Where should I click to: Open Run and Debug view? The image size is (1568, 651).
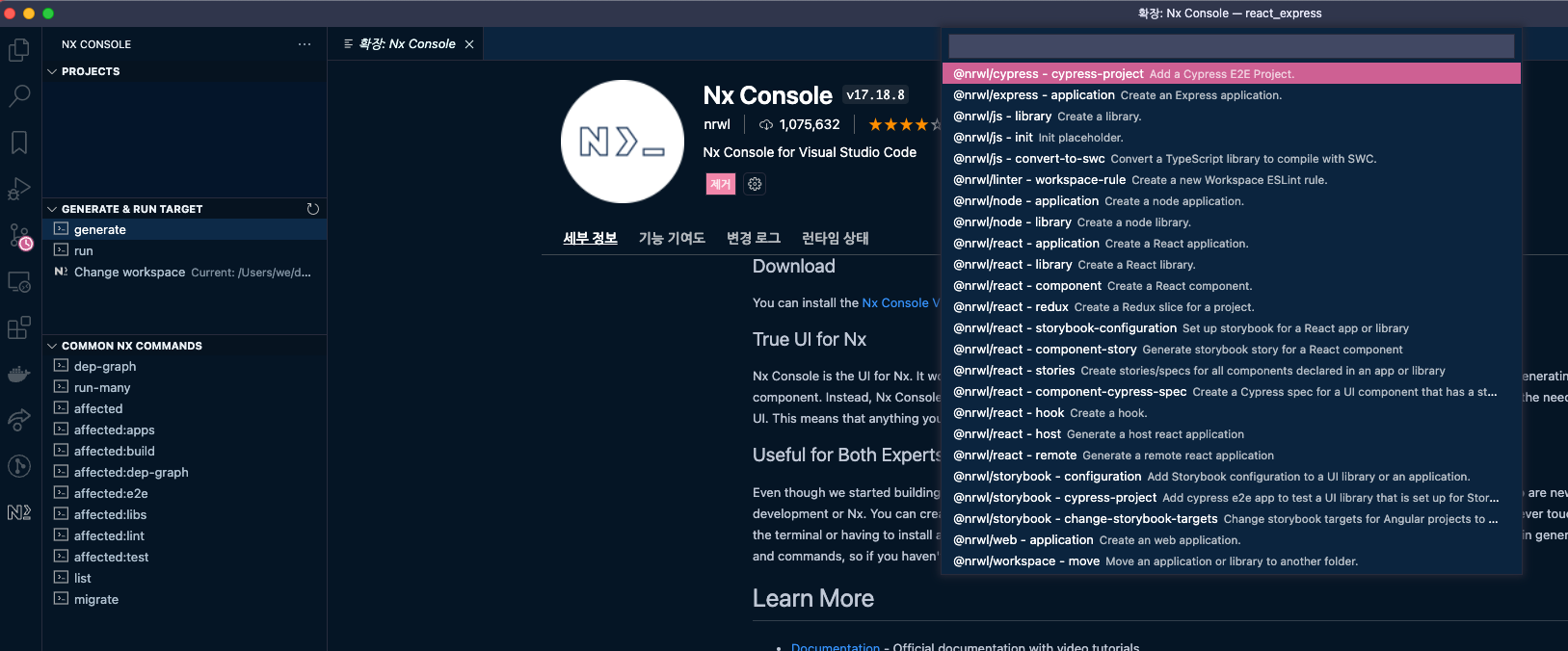(19, 189)
